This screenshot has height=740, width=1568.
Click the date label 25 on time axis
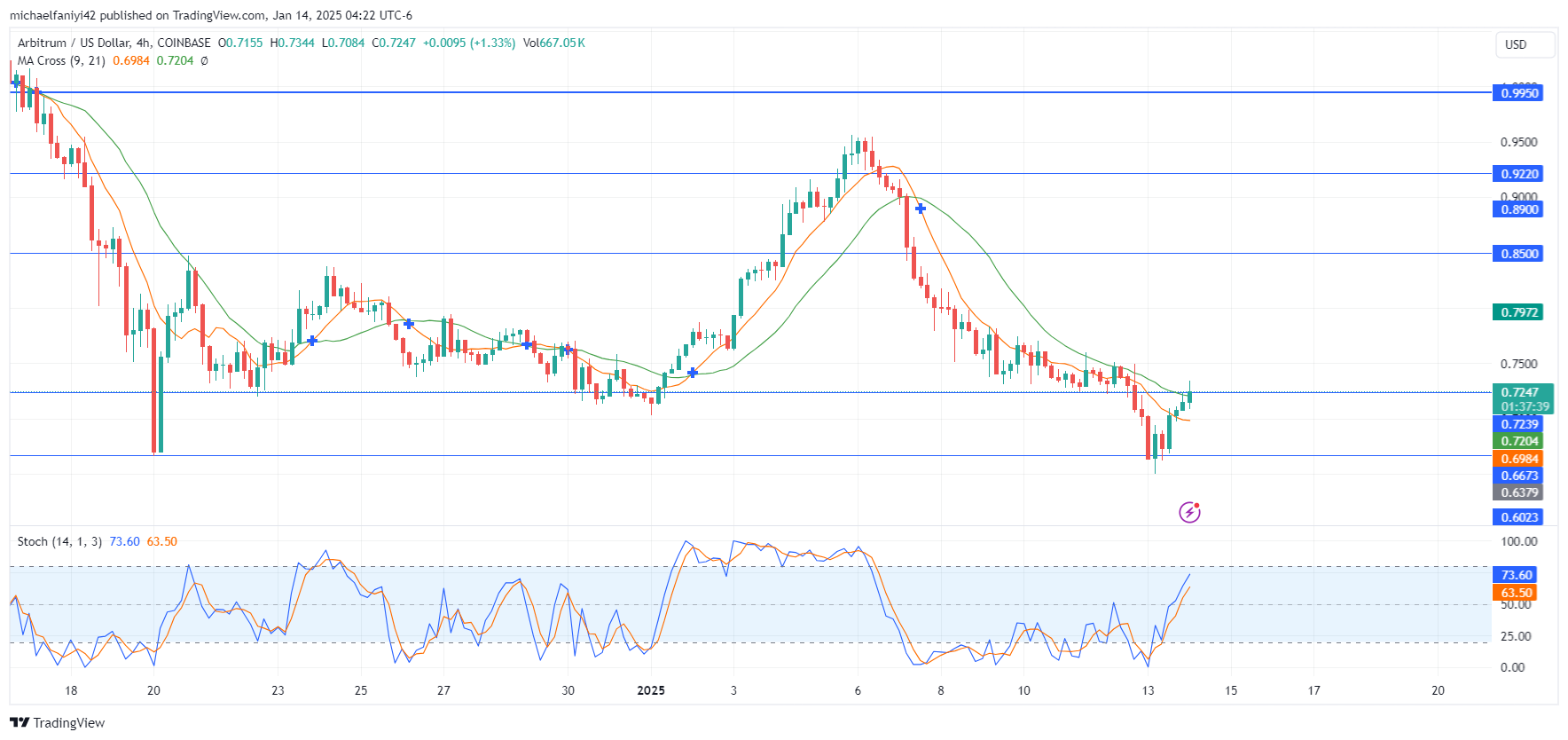[x=361, y=690]
